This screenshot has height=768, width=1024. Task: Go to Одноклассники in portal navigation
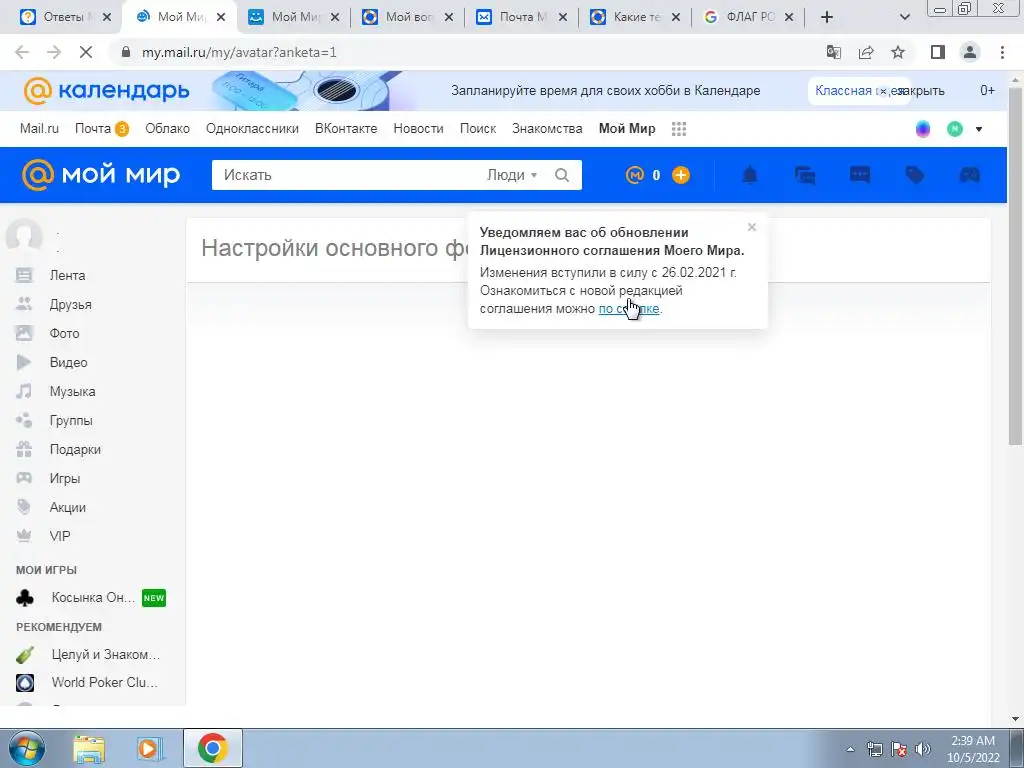(x=252, y=129)
